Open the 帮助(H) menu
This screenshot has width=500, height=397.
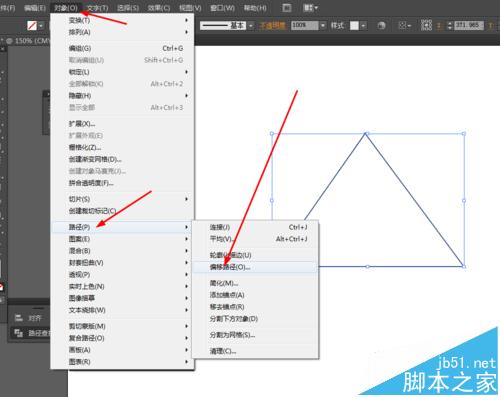point(255,8)
